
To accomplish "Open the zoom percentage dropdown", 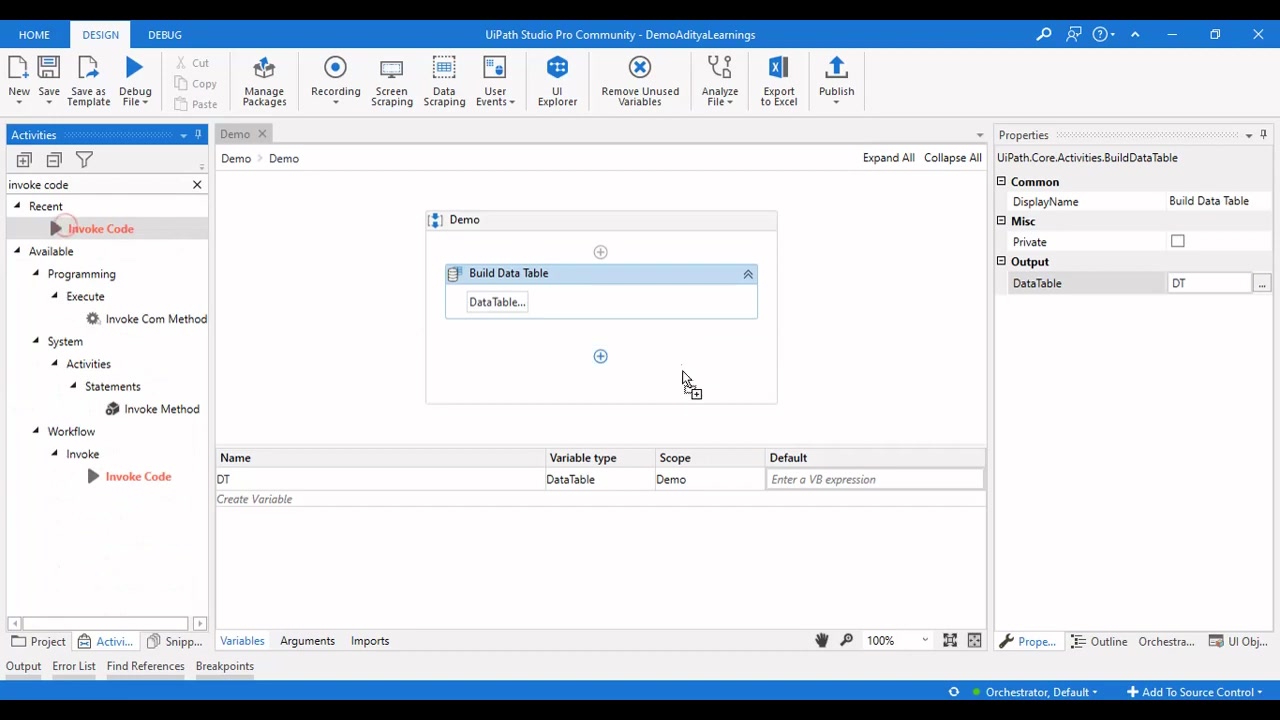I will pyautogui.click(x=925, y=640).
